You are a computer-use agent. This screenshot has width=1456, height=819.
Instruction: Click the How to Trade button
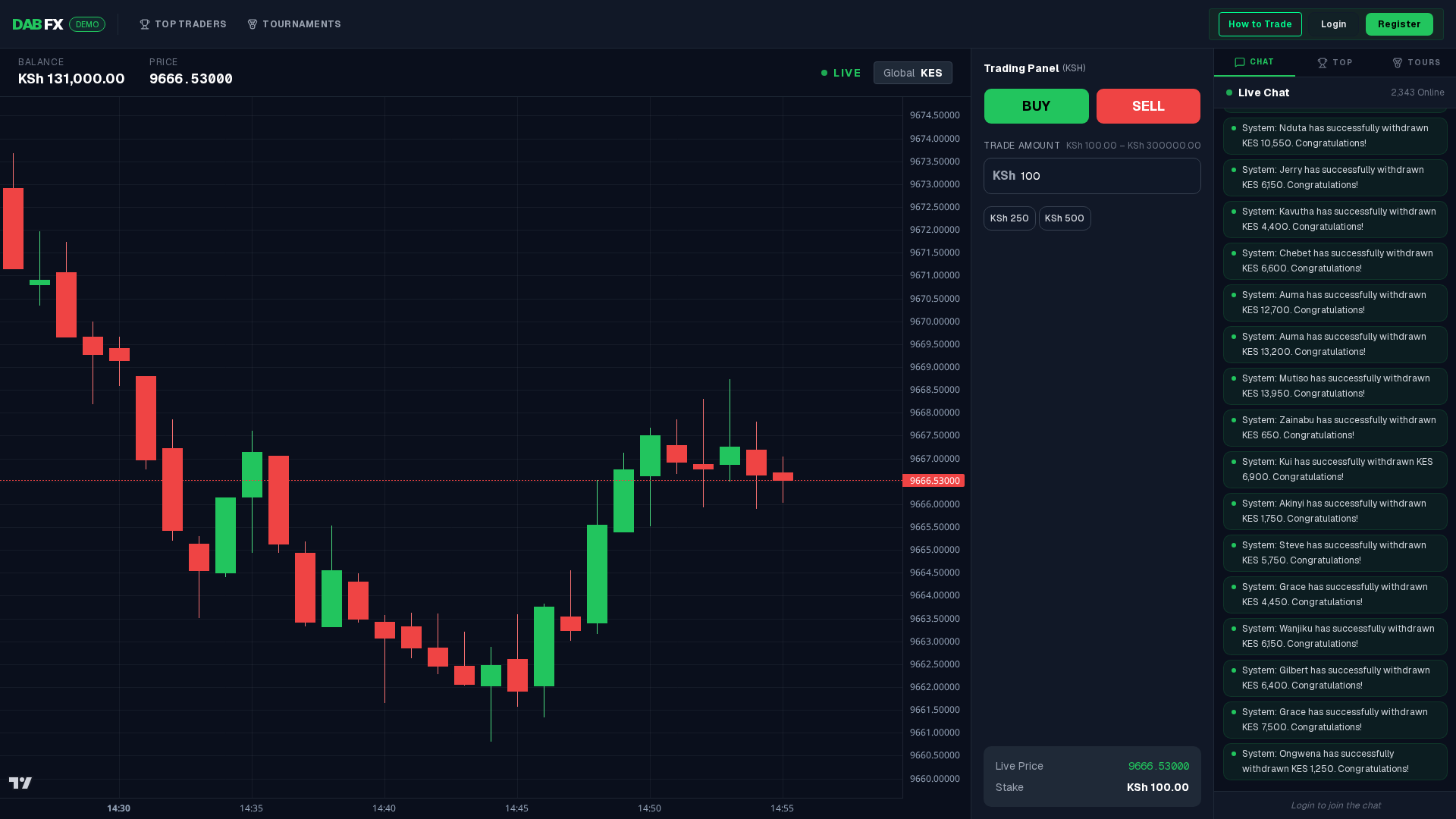(1260, 24)
